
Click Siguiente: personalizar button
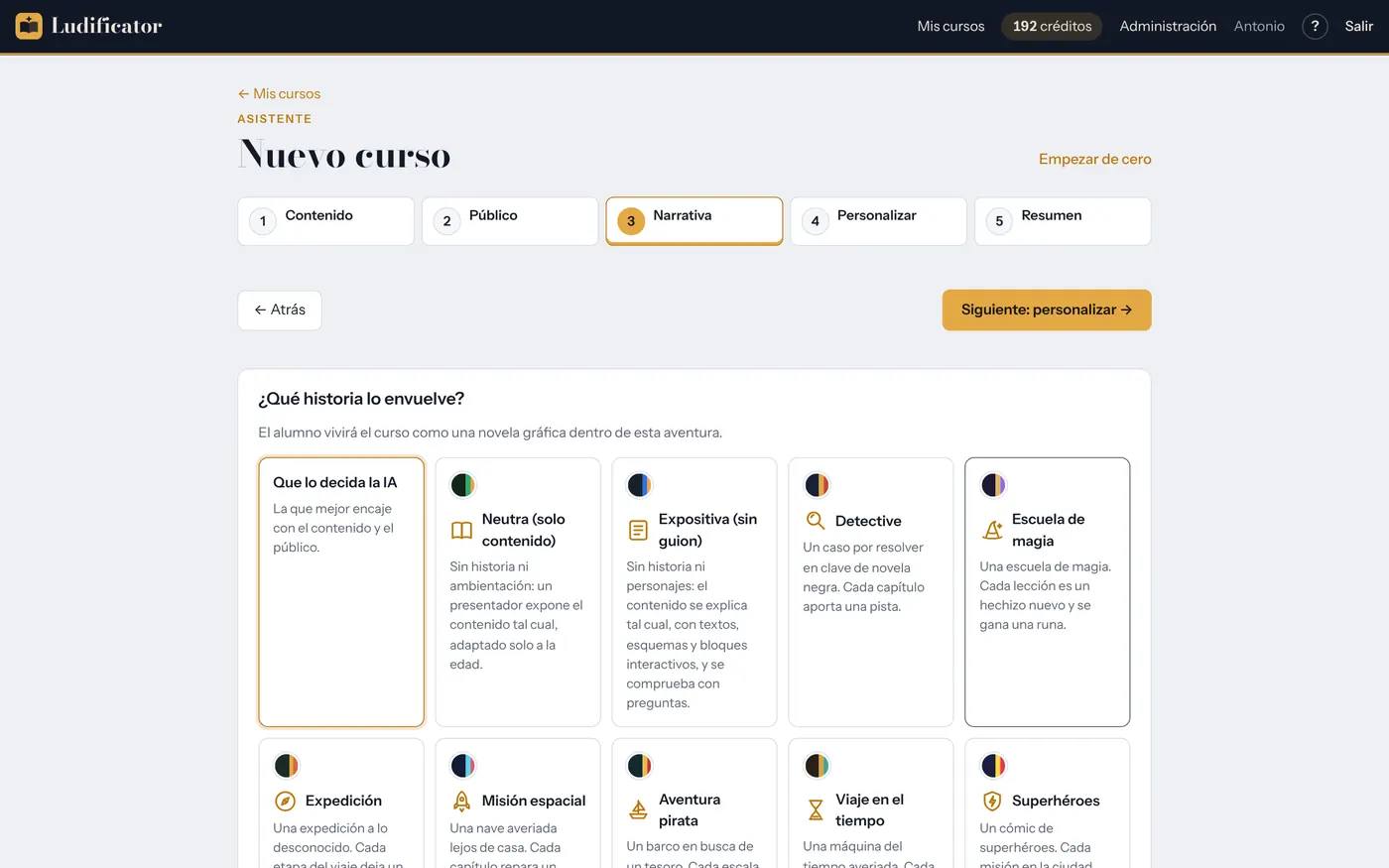(1047, 310)
